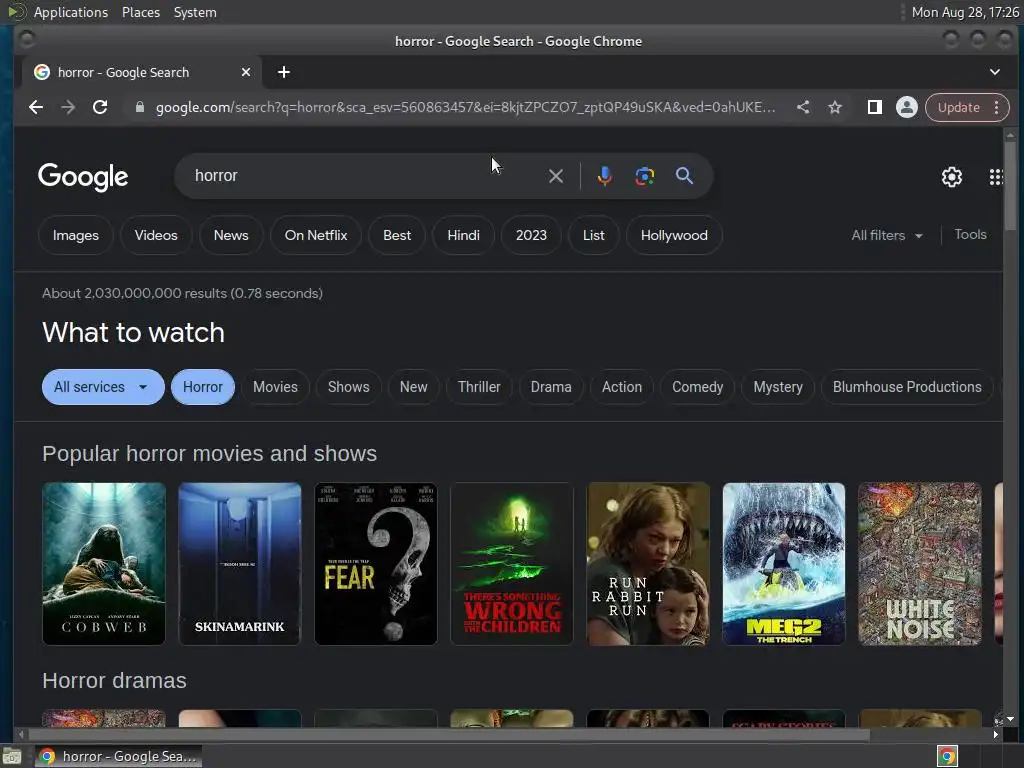Select the Videos filter chip
This screenshot has width=1024, height=768.
156,235
